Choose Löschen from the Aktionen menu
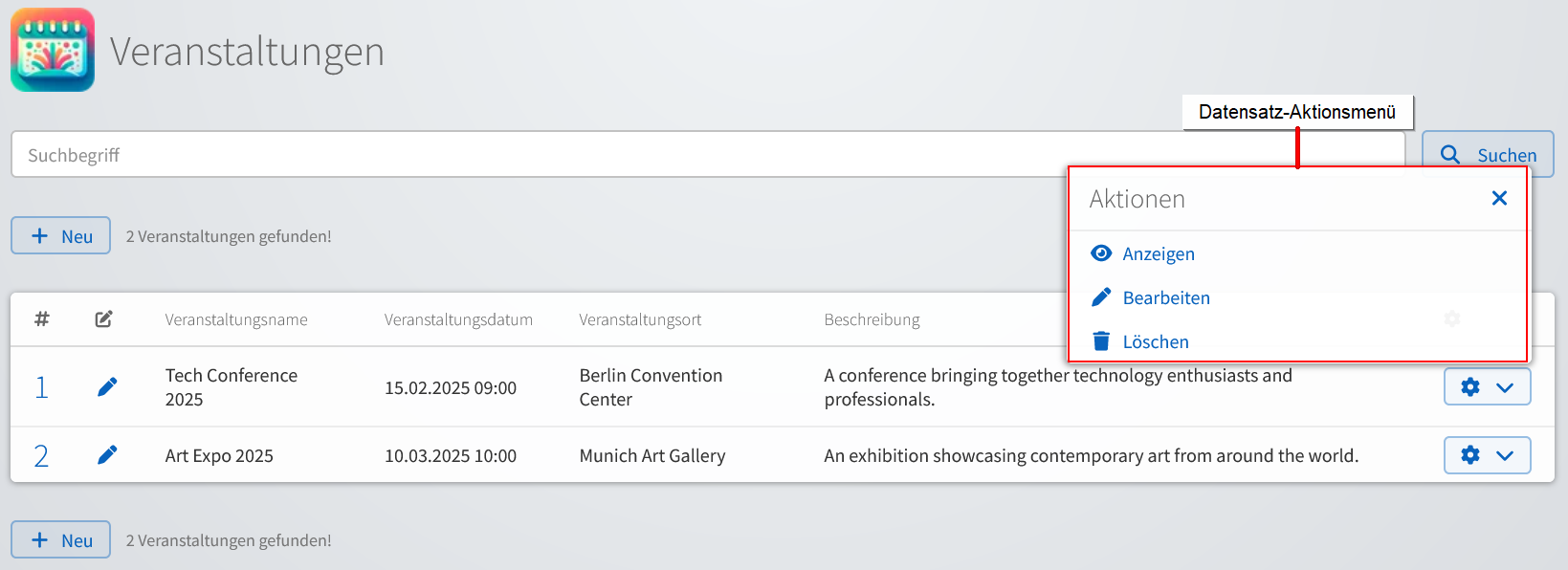1568x570 pixels. (x=1156, y=341)
